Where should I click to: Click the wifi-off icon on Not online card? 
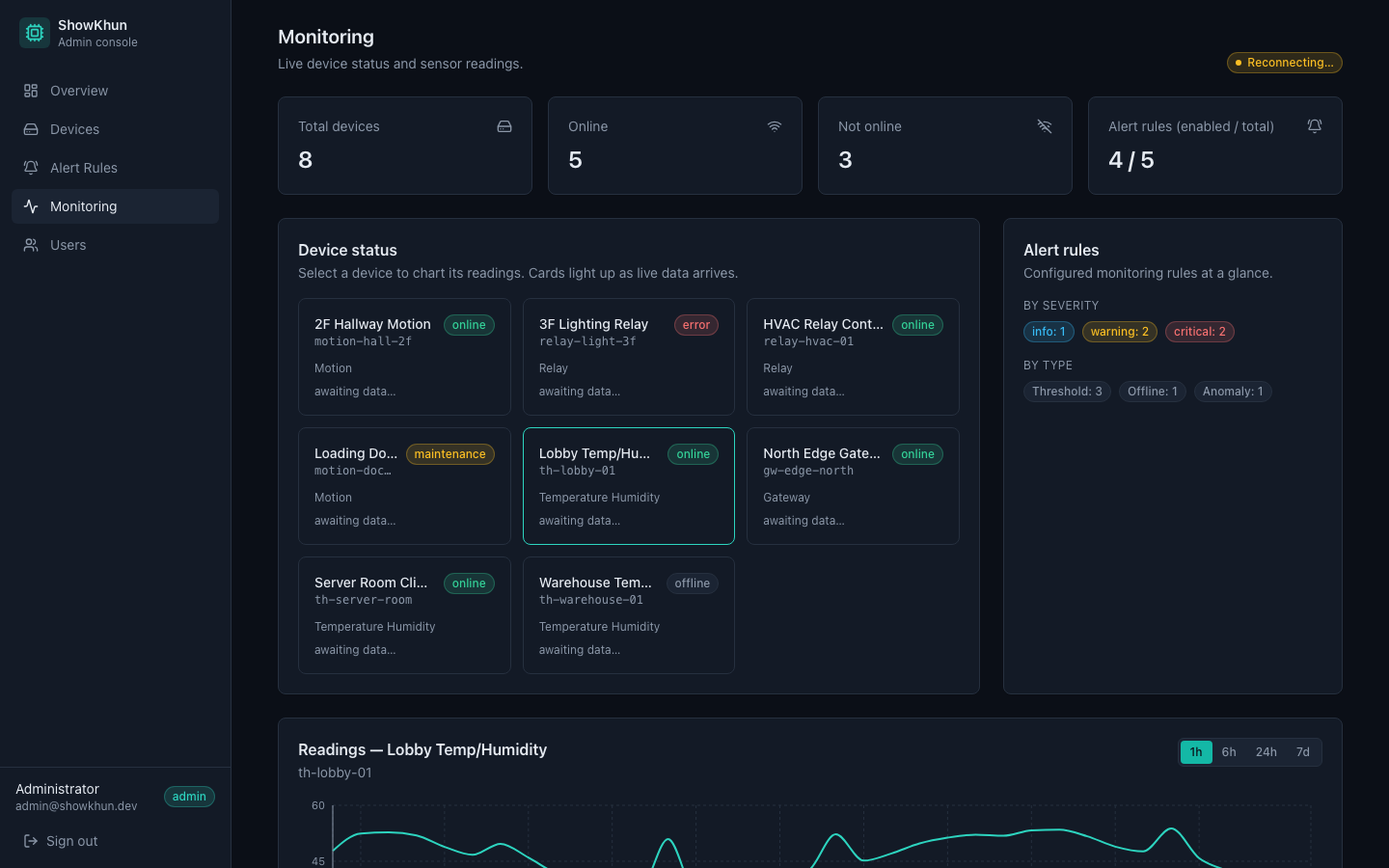[x=1045, y=126]
